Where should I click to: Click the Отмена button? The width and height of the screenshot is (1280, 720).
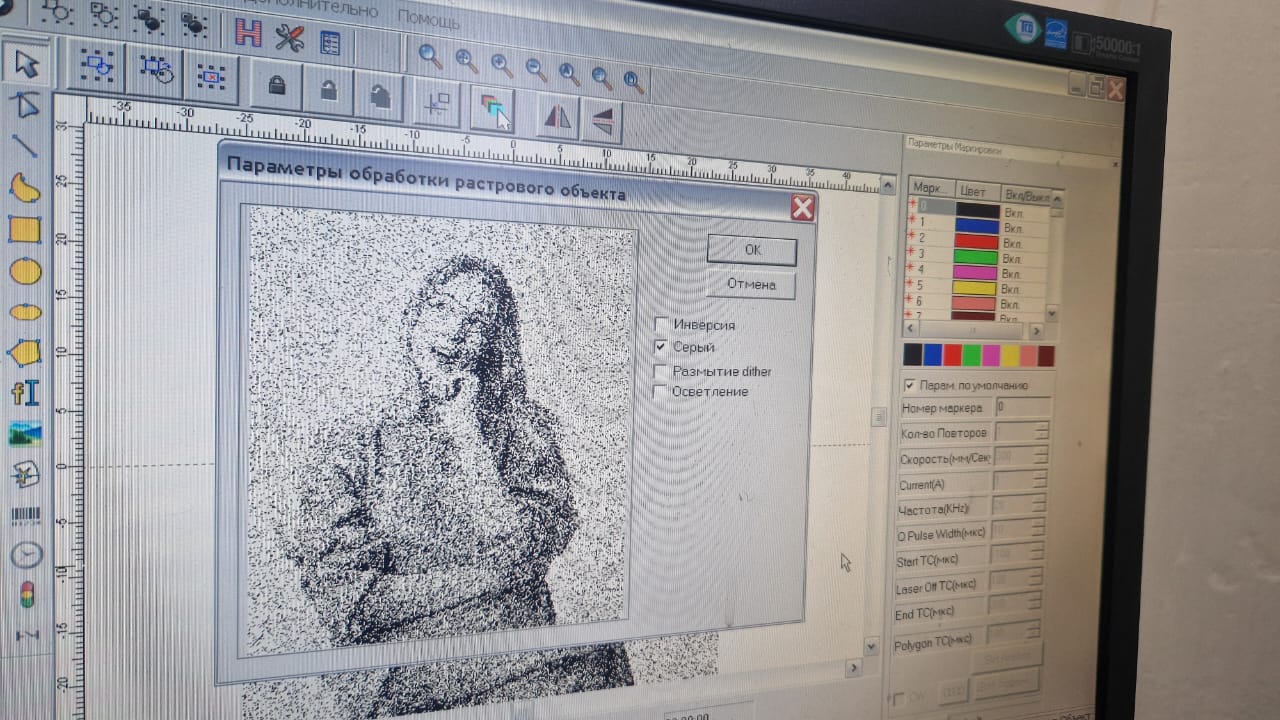coord(750,284)
